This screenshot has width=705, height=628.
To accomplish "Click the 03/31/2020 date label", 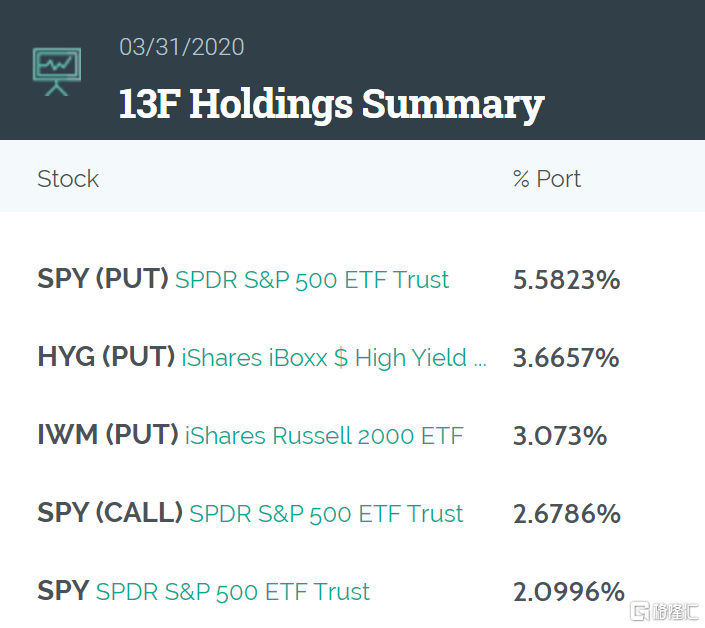I will (x=181, y=47).
